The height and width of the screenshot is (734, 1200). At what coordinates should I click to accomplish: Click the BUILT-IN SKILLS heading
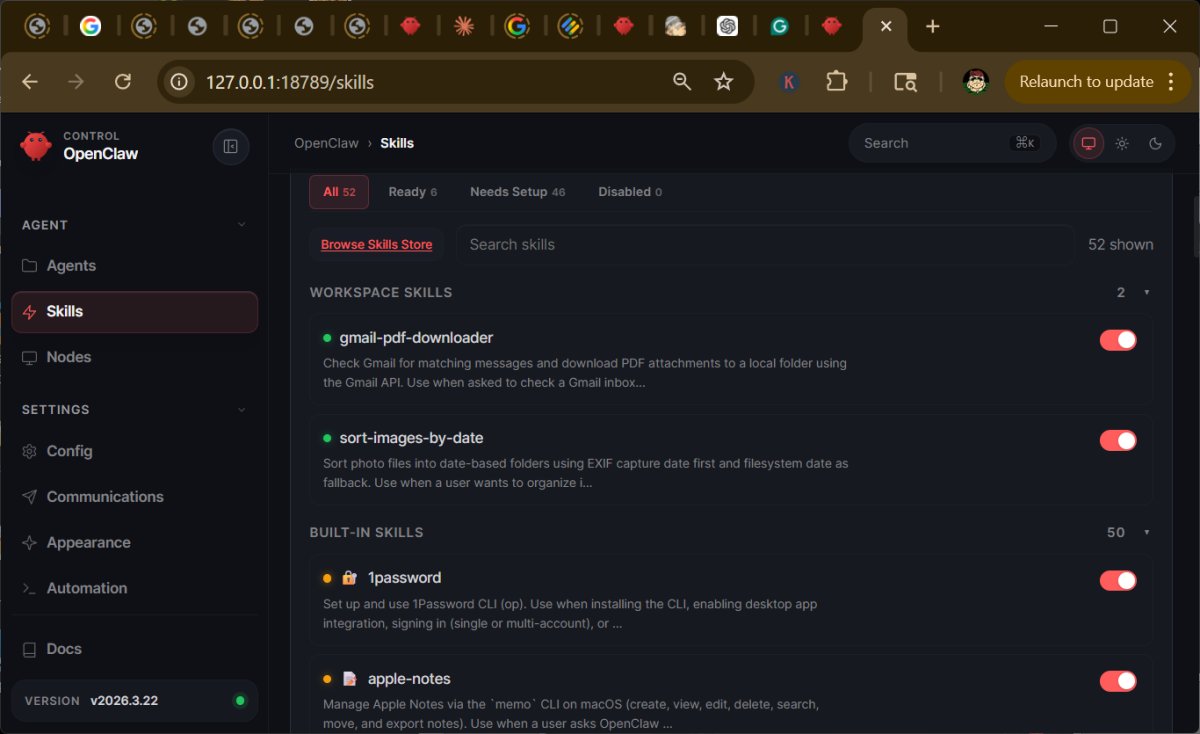pos(366,533)
